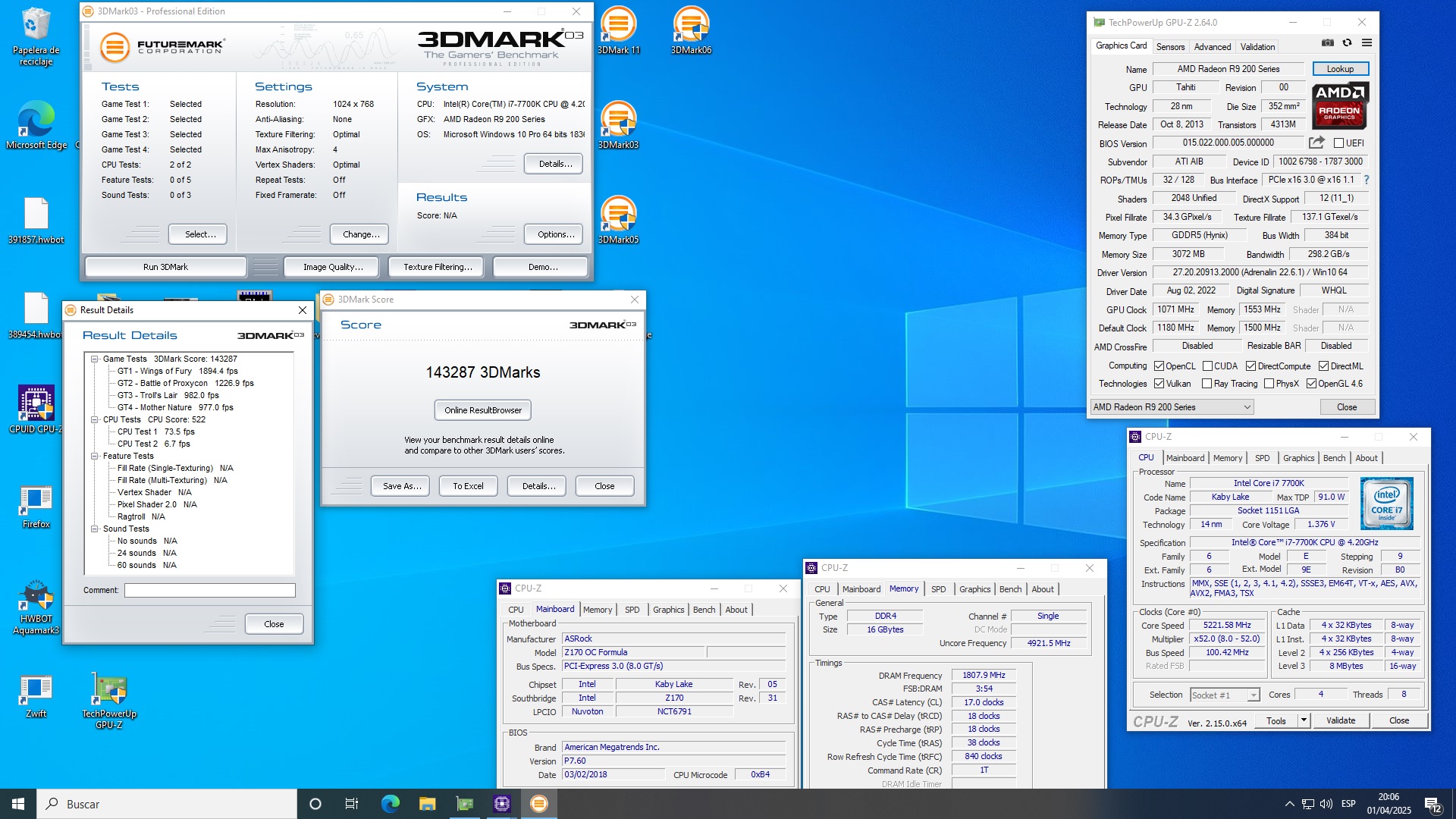The width and height of the screenshot is (1456, 819).
Task: Open Task View on taskbar
Action: click(x=352, y=804)
